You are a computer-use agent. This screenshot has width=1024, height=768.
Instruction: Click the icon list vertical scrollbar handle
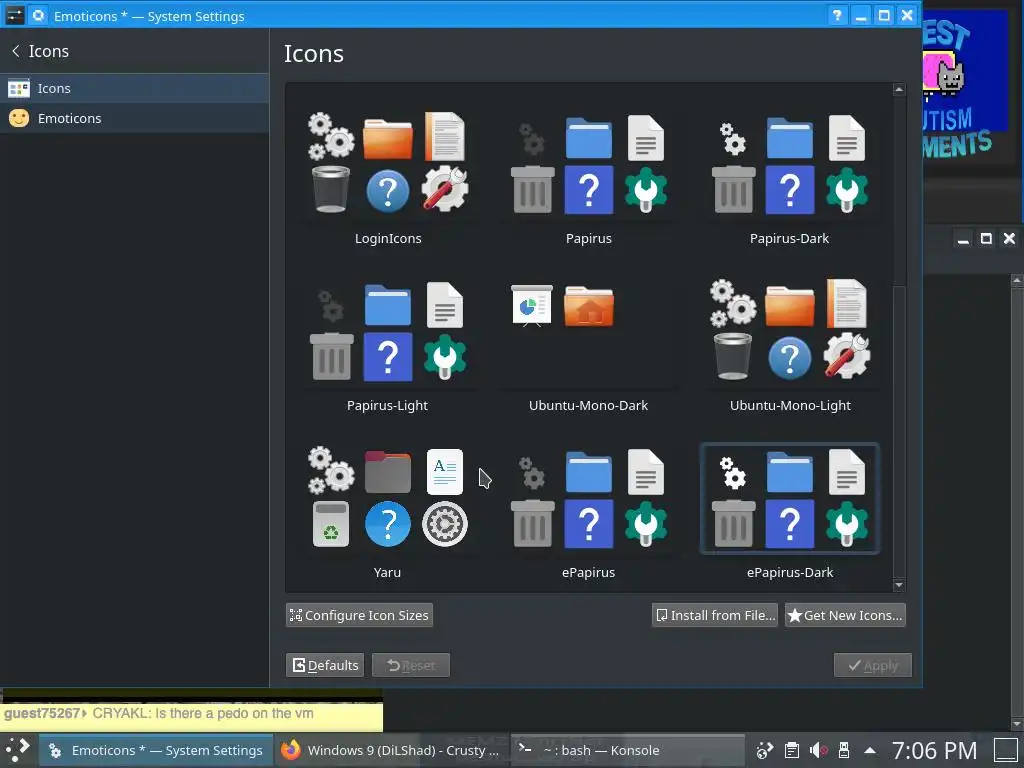point(899,431)
